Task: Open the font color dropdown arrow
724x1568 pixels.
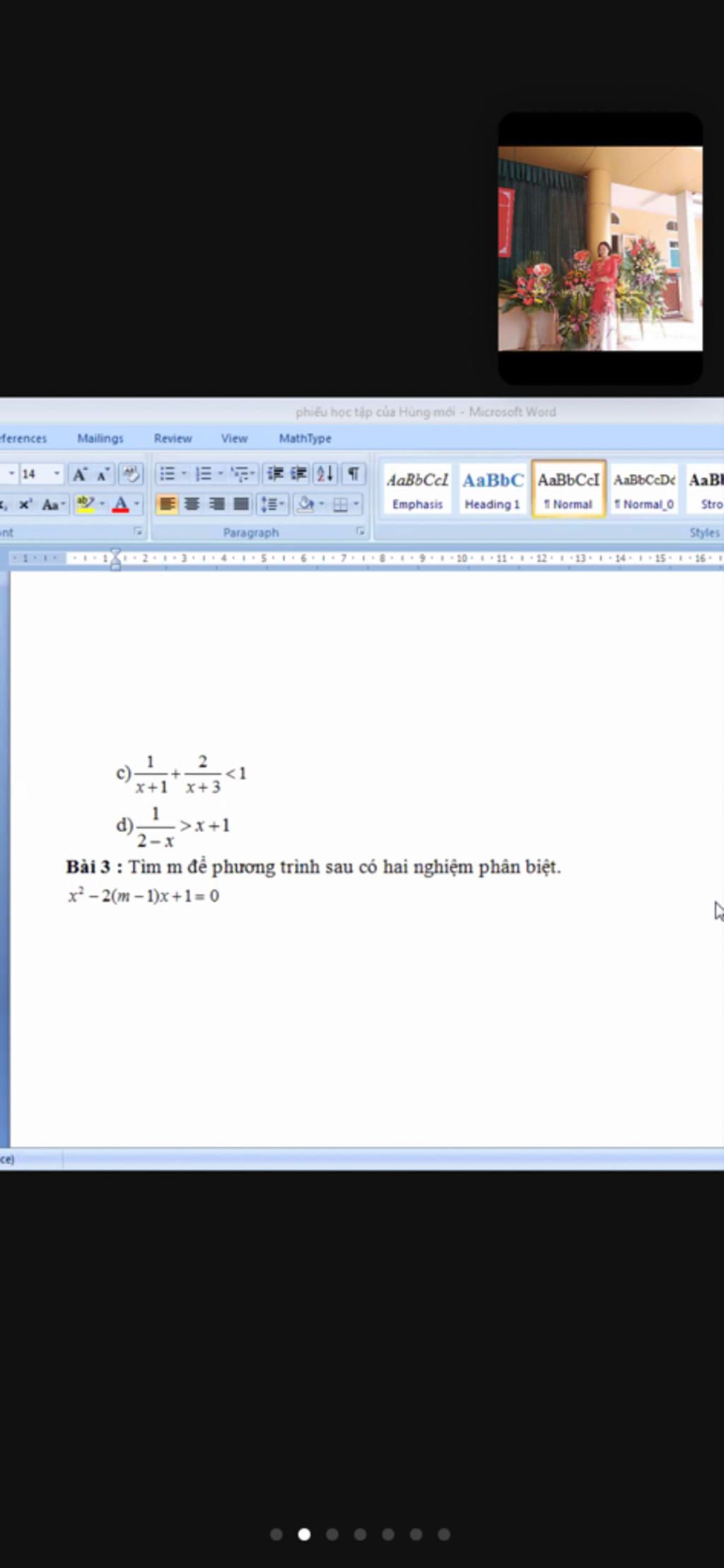Action: coord(136,505)
